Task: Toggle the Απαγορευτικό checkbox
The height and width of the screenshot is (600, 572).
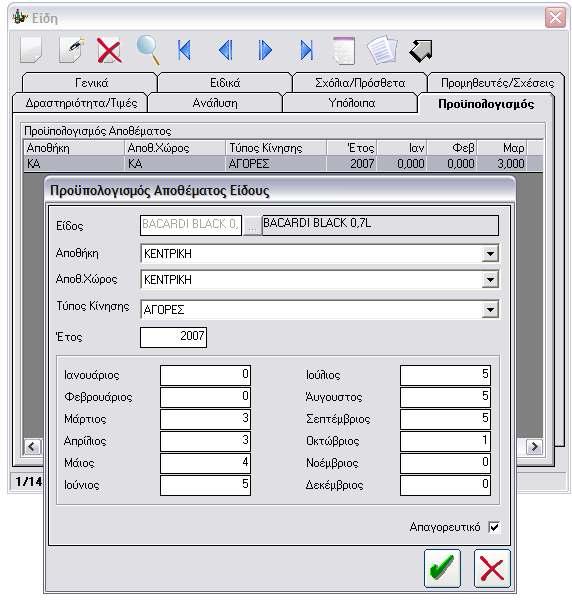Action: click(x=494, y=527)
